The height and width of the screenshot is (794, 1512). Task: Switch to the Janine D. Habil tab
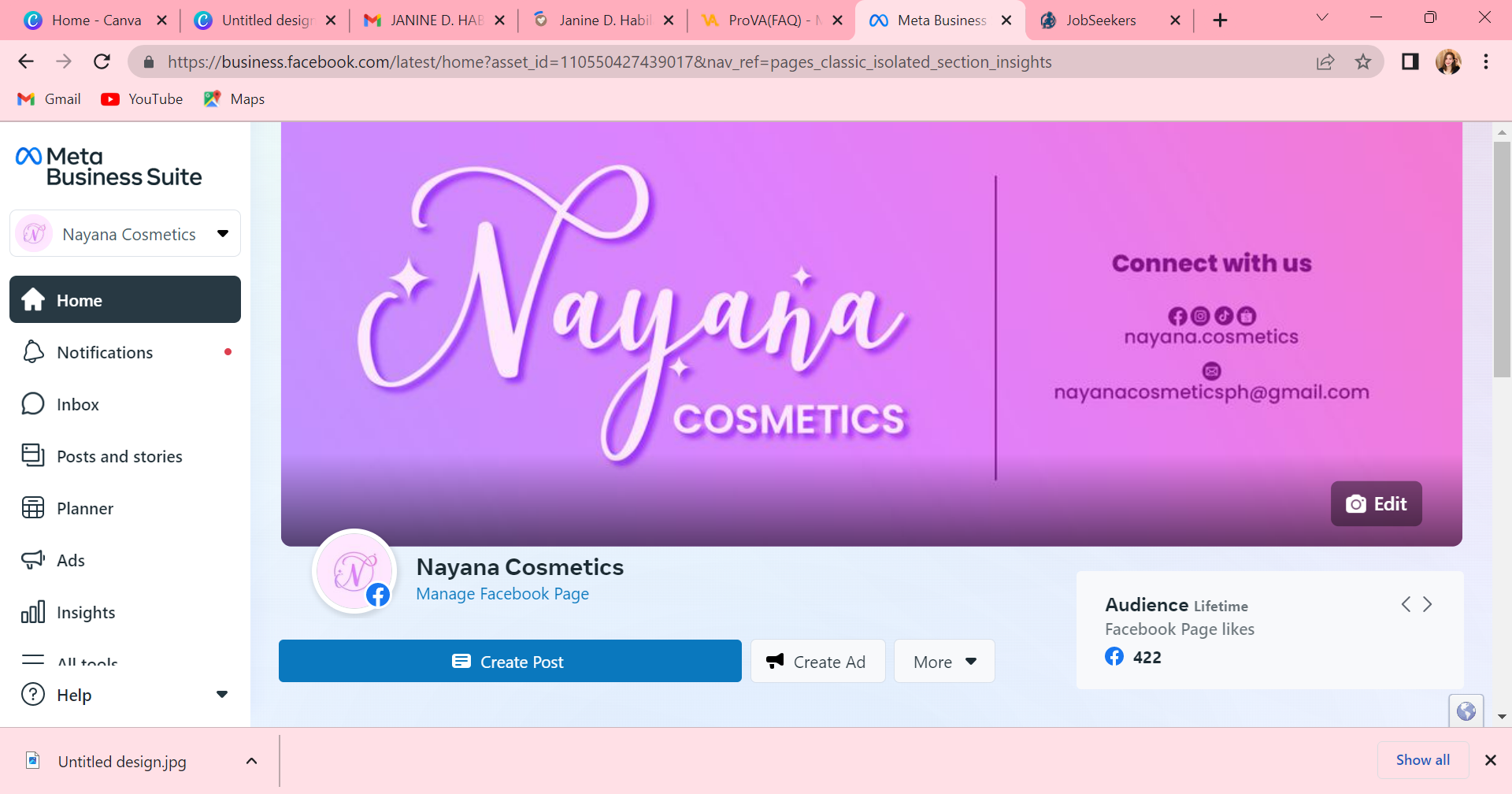tap(603, 20)
